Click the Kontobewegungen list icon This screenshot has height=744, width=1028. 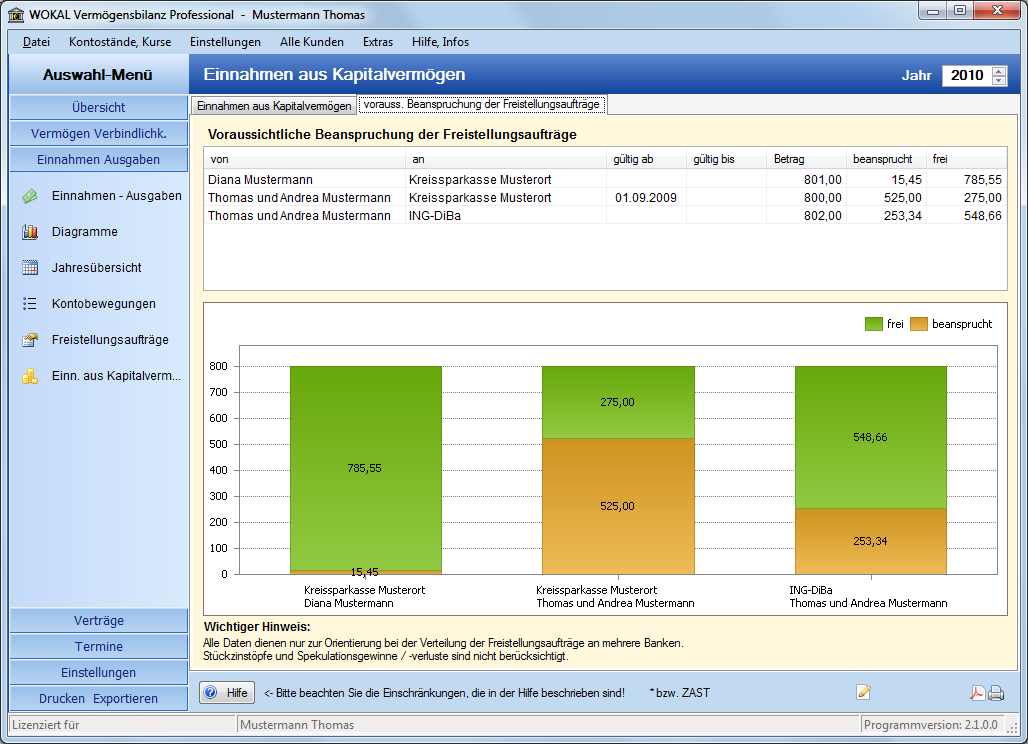click(x=30, y=303)
